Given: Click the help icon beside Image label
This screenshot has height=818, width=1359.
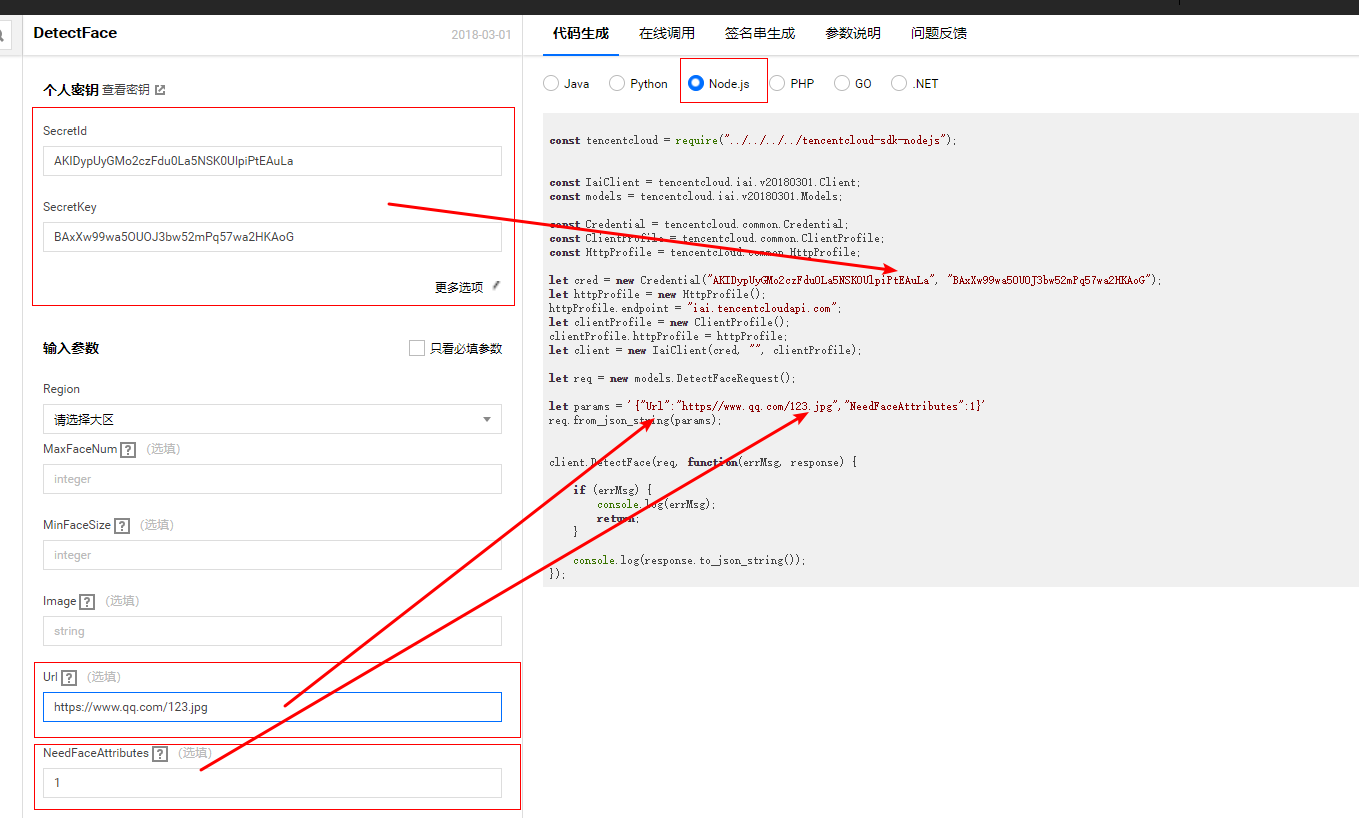Looking at the screenshot, I should coord(87,602).
